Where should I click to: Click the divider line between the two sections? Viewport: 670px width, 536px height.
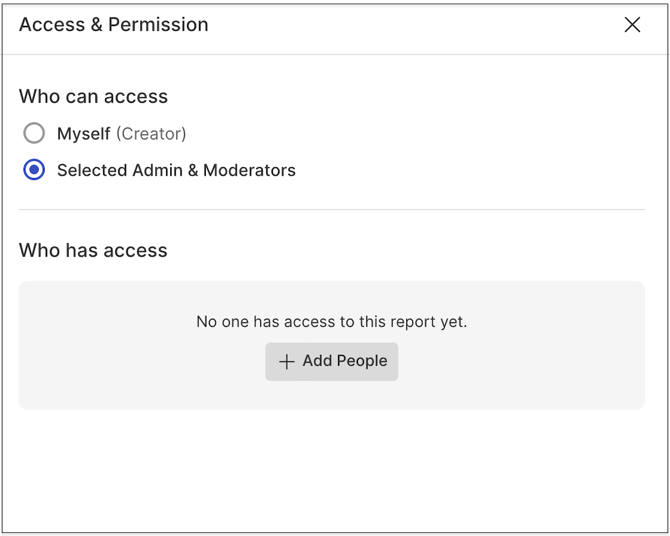pyautogui.click(x=331, y=210)
